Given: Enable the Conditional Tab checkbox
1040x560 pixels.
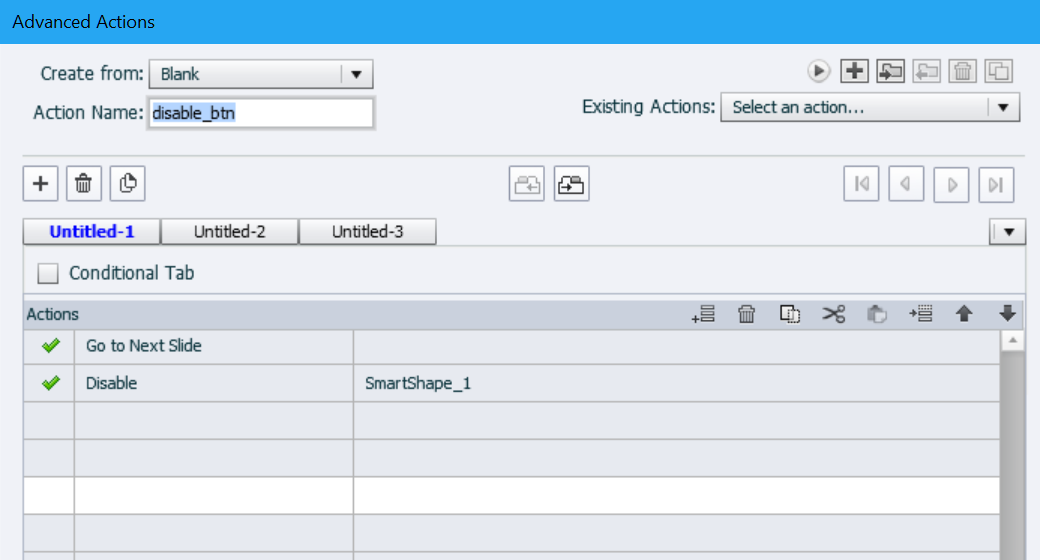Looking at the screenshot, I should coord(48,273).
